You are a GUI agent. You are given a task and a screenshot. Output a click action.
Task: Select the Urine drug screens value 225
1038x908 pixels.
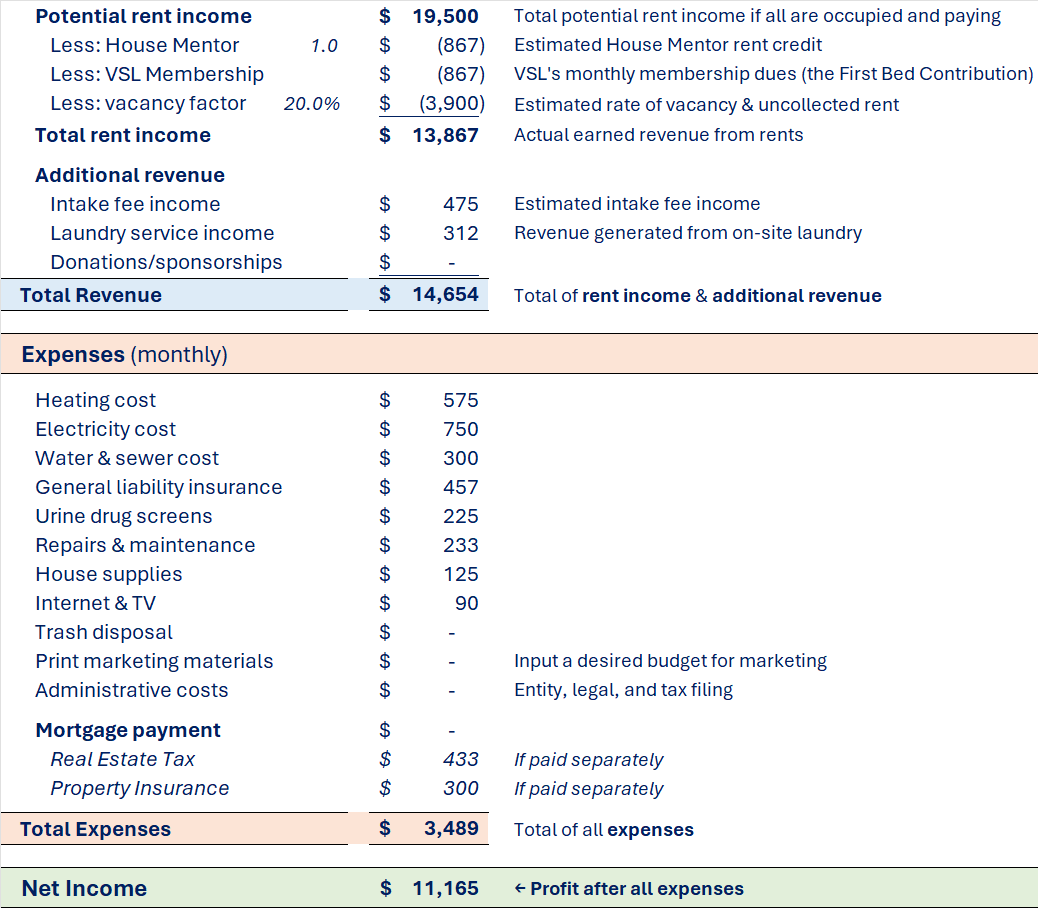pos(460,516)
